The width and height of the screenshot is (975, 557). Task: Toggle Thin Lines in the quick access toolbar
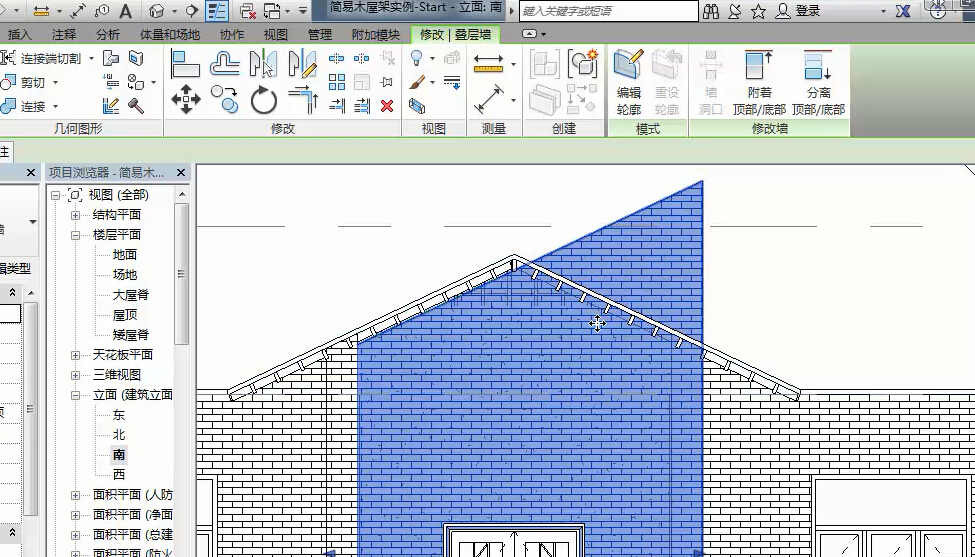[217, 11]
